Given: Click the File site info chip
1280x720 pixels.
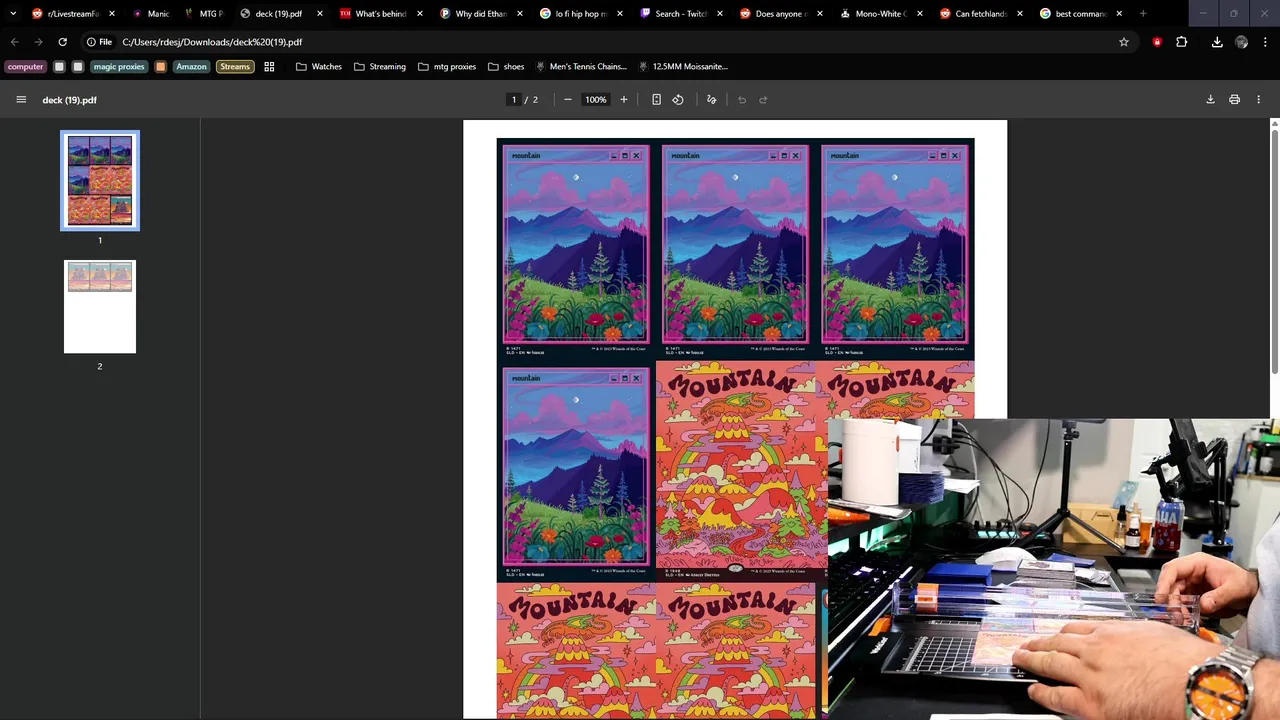Looking at the screenshot, I should point(98,42).
